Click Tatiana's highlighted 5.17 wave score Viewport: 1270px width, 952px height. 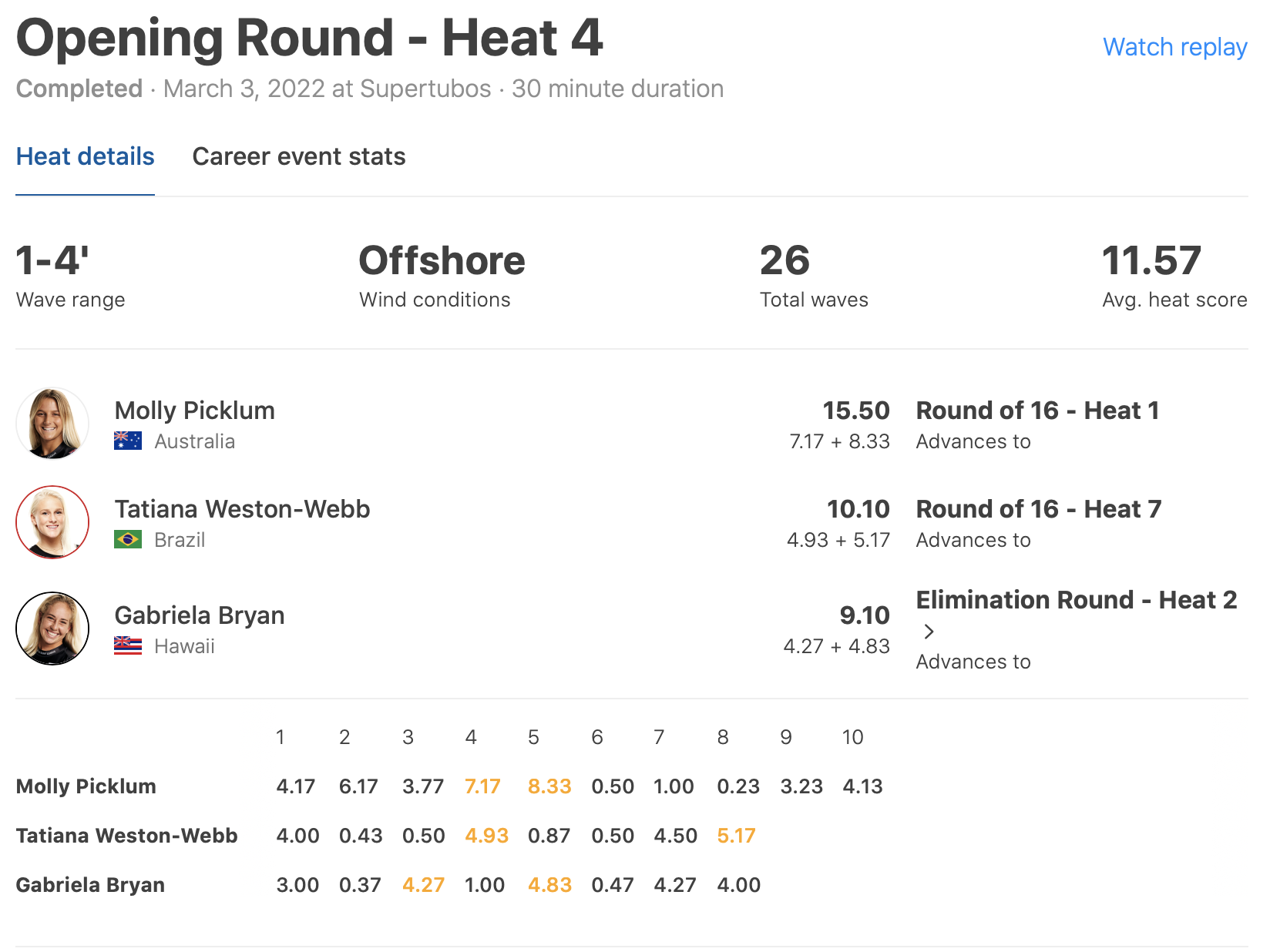736,836
